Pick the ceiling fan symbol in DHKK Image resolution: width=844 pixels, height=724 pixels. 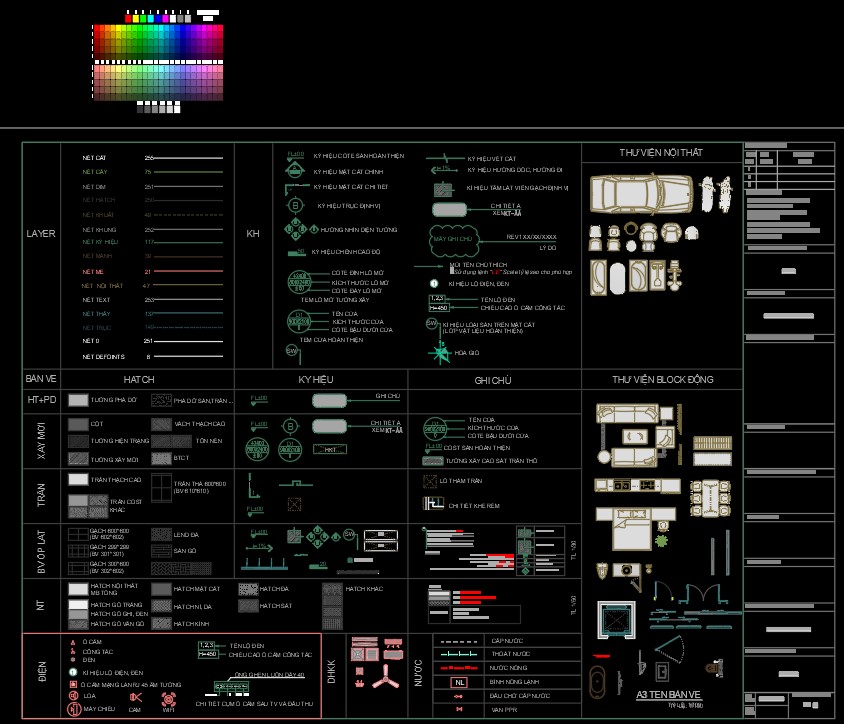[385, 677]
